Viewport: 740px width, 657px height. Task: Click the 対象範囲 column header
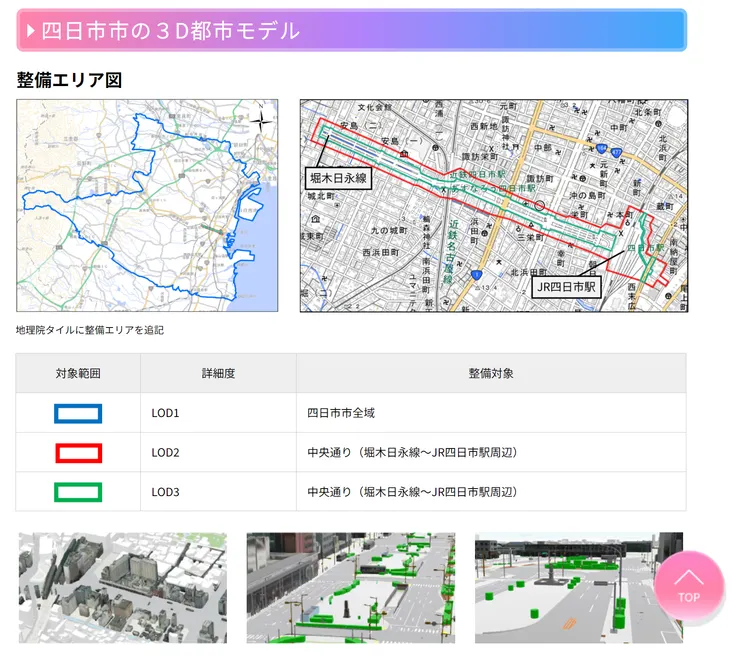[x=78, y=373]
